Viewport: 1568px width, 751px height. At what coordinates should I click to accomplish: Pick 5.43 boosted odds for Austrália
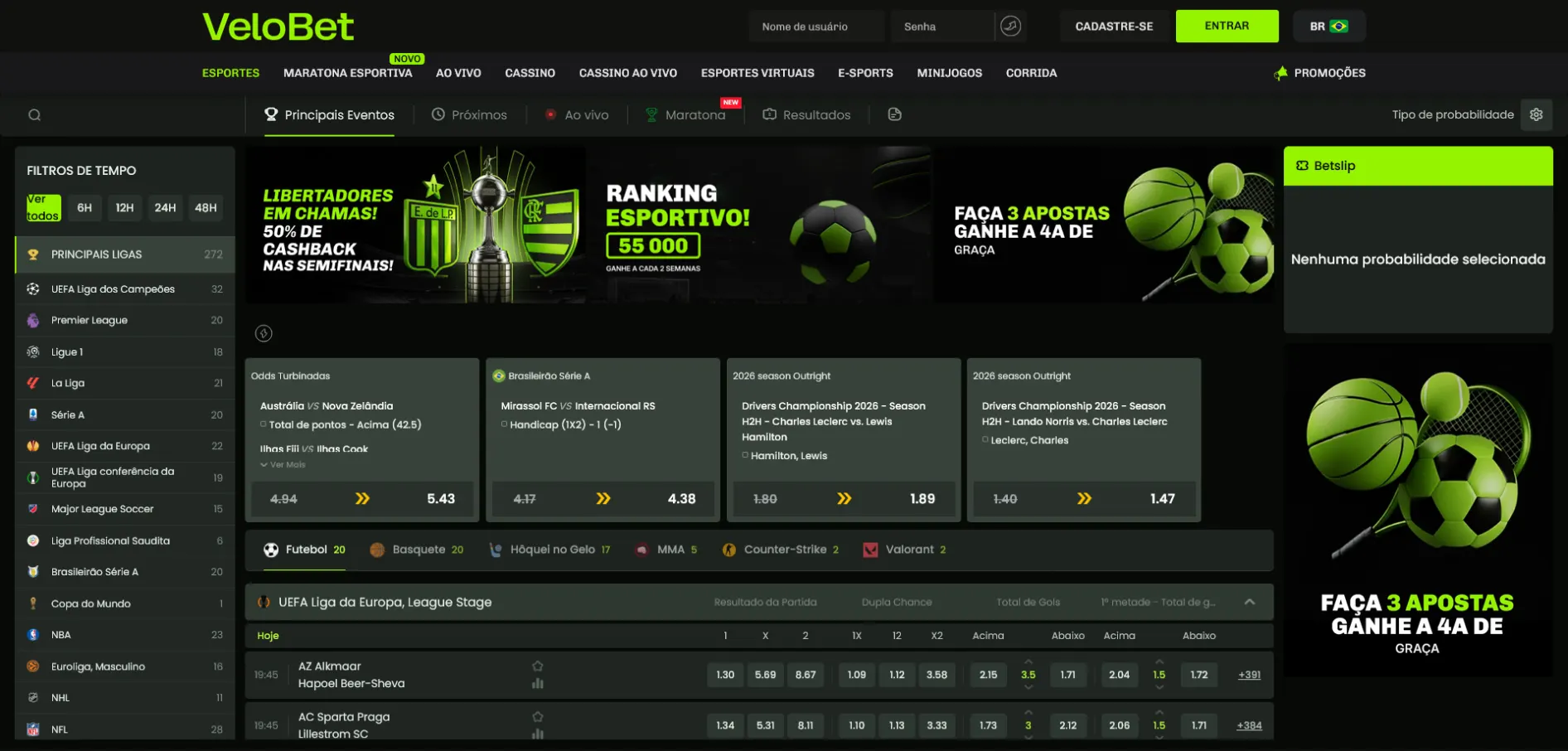[362, 499]
